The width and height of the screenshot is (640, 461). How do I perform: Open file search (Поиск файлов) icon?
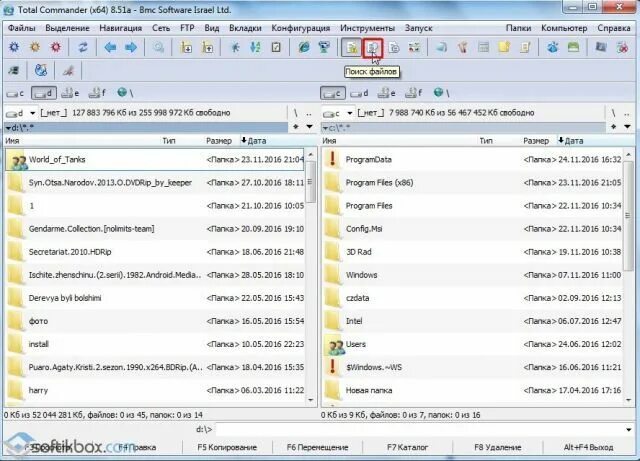coord(372,48)
